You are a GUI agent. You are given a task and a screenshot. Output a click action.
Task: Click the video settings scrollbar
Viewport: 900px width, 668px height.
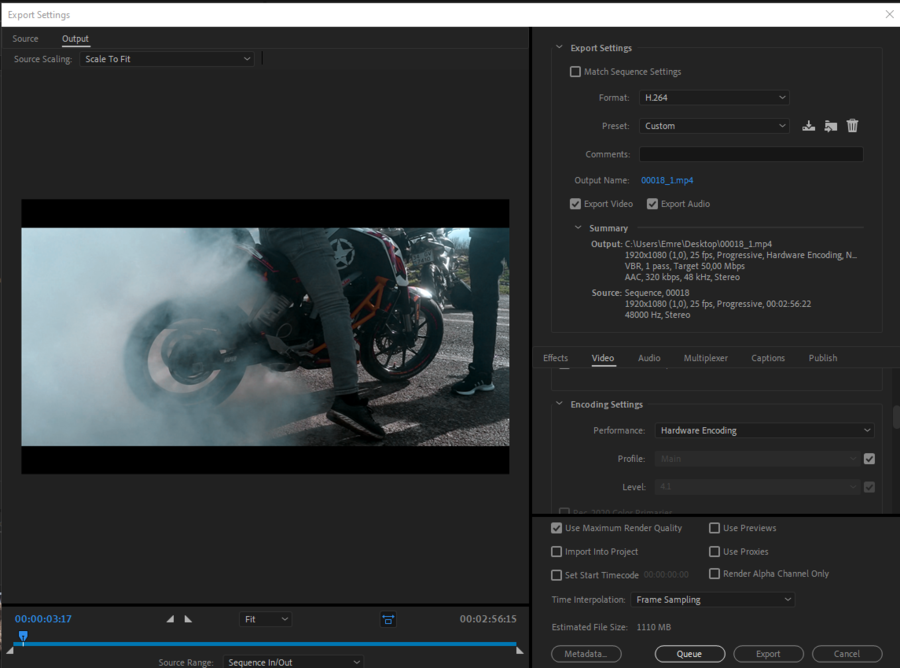coord(896,417)
